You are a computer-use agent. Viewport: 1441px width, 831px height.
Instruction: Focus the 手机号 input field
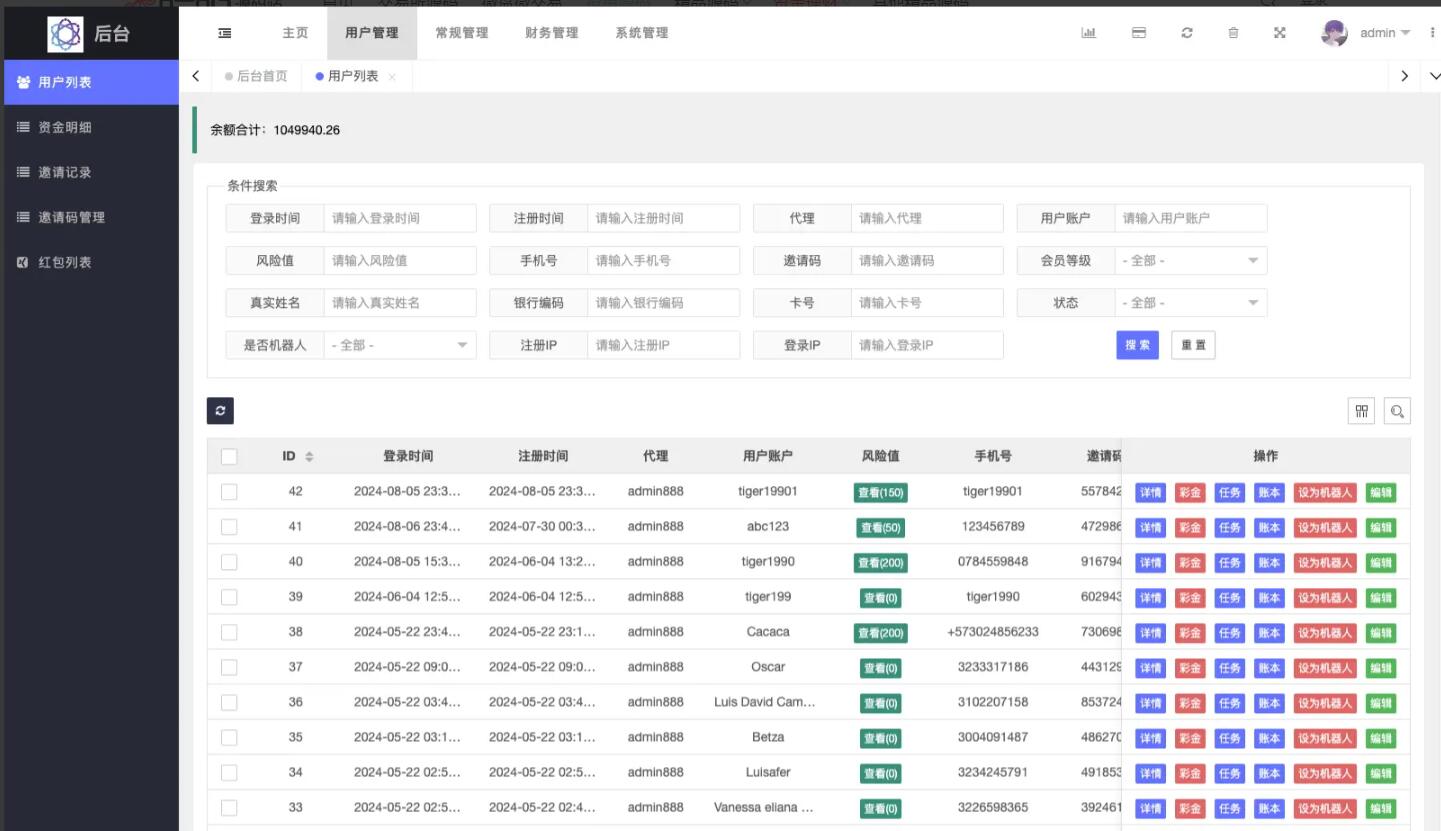click(663, 261)
